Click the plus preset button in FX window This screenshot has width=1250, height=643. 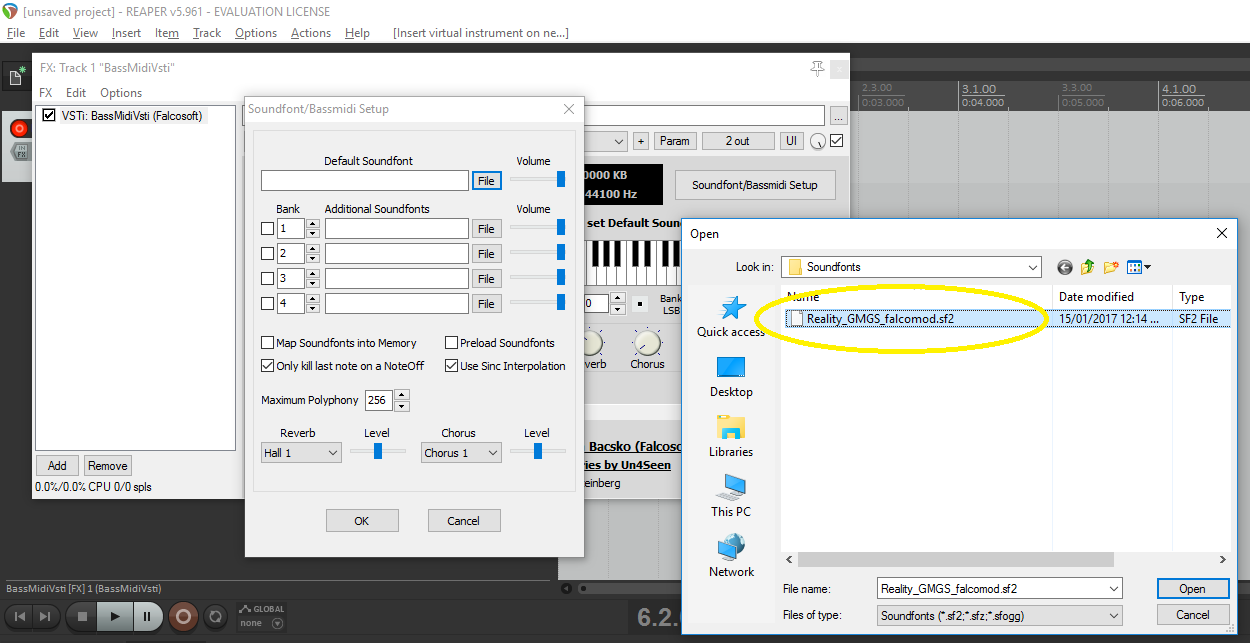click(x=640, y=141)
